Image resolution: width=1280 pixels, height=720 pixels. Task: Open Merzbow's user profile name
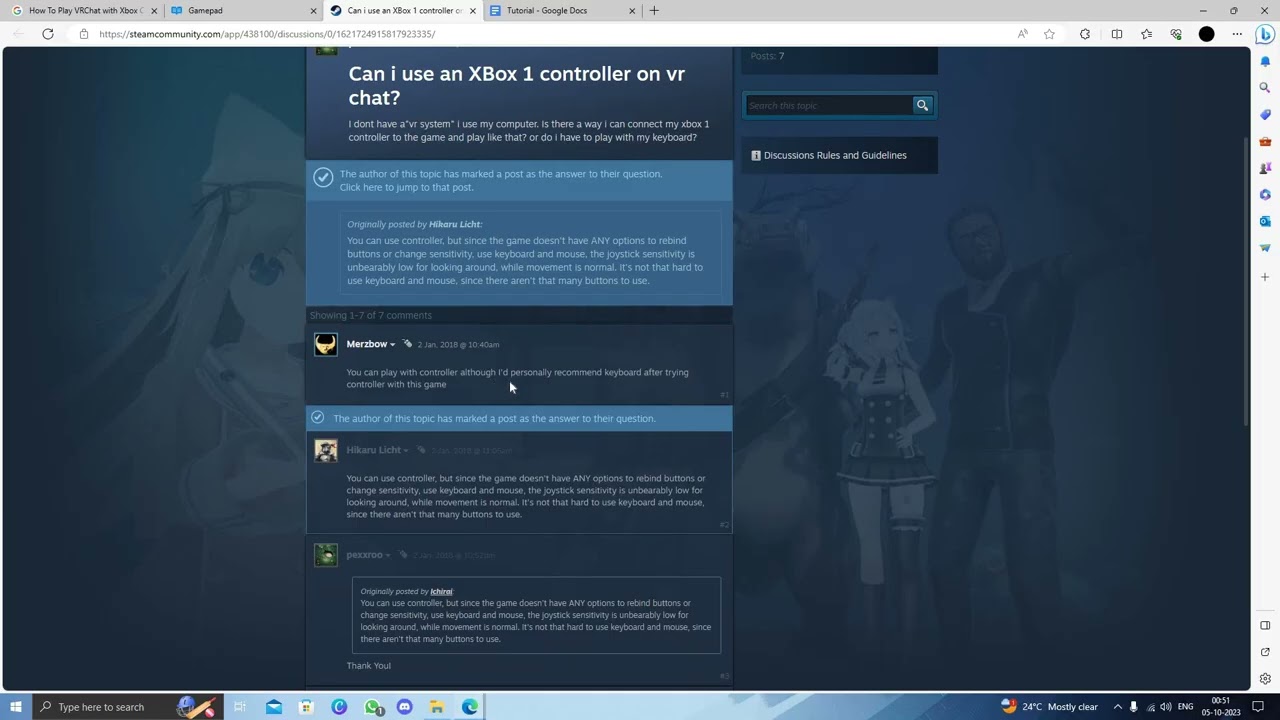click(367, 344)
